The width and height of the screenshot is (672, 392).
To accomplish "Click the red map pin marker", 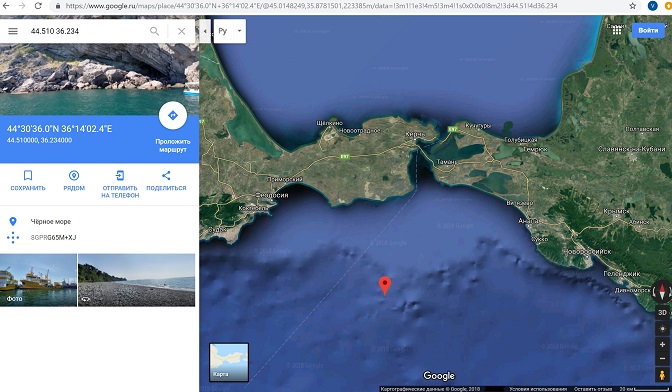I will [385, 286].
